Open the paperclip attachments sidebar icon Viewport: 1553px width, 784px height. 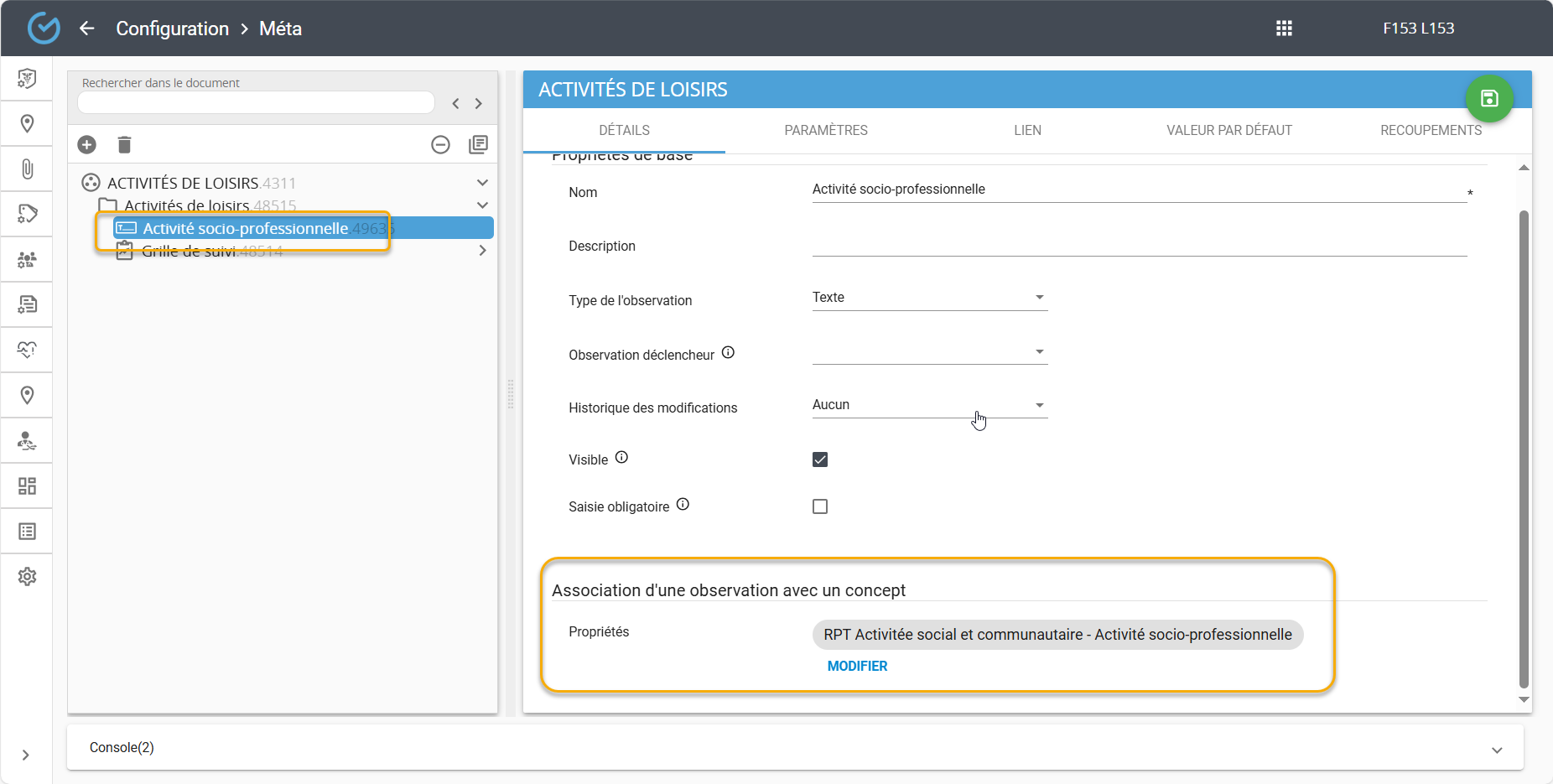click(x=27, y=169)
